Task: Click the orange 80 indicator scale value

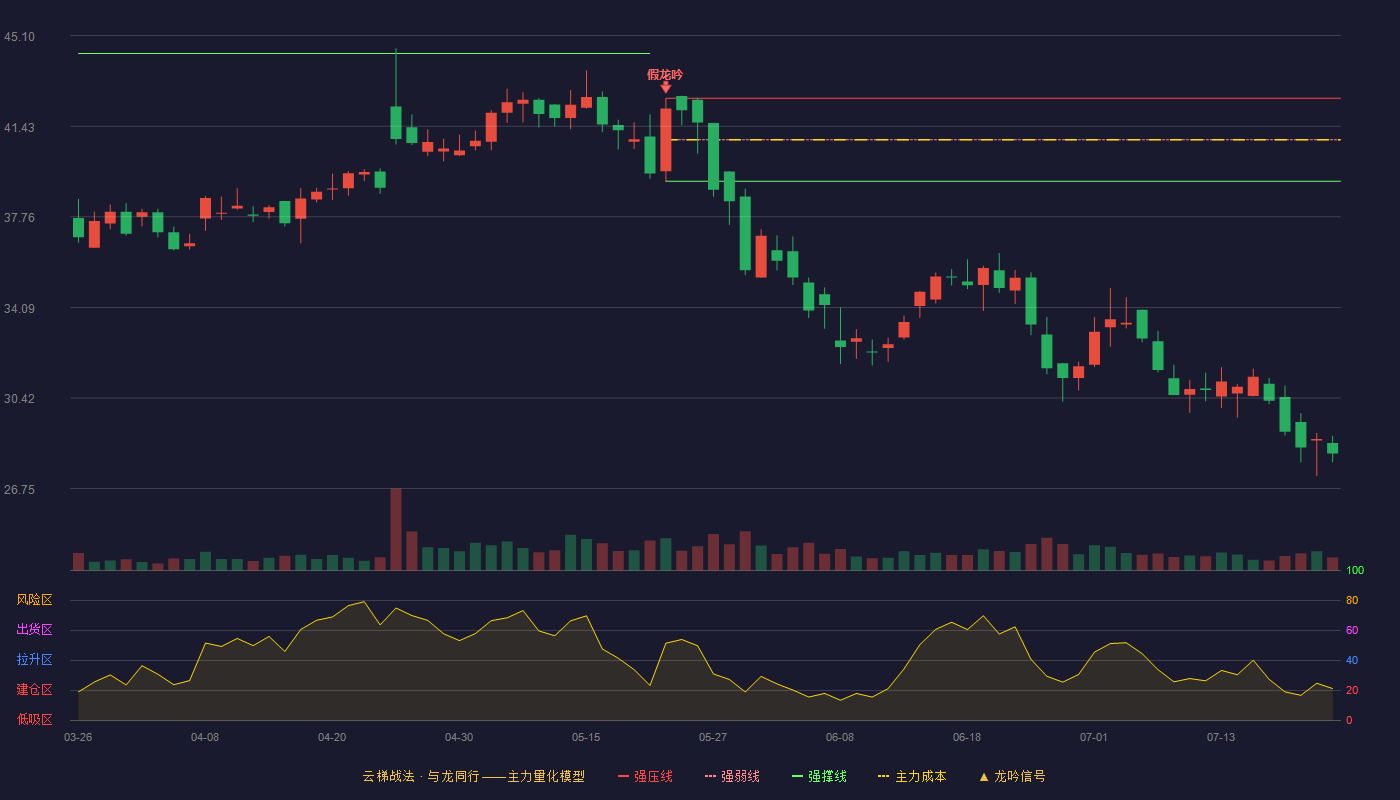Action: (x=1352, y=600)
